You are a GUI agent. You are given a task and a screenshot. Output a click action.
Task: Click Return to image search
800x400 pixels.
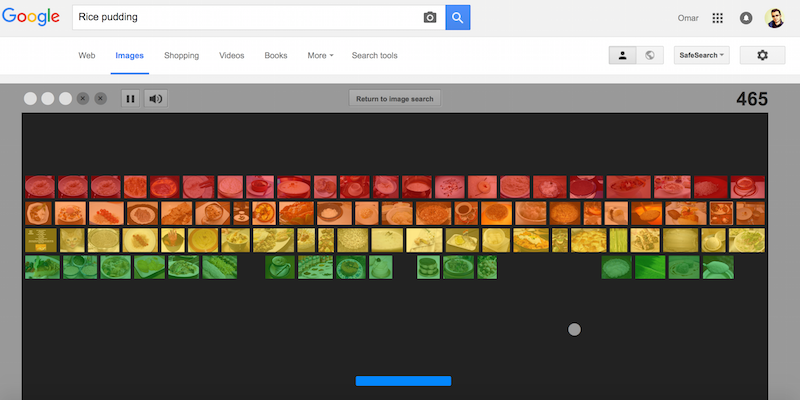pyautogui.click(x=395, y=98)
